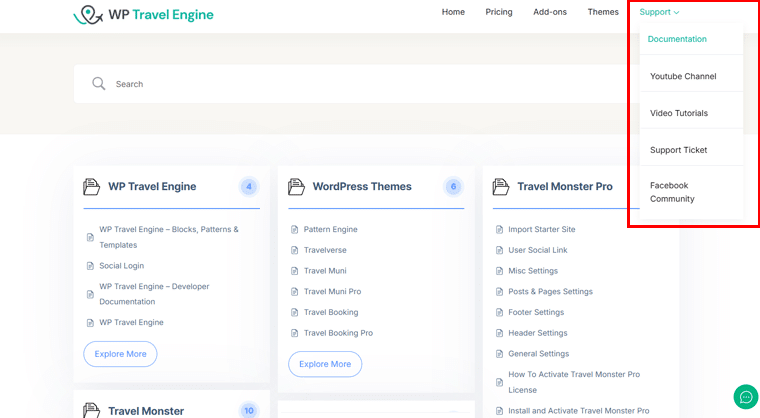Image resolution: width=760 pixels, height=418 pixels.
Task: Open the Pattern Engine doc link
Action: point(331,229)
